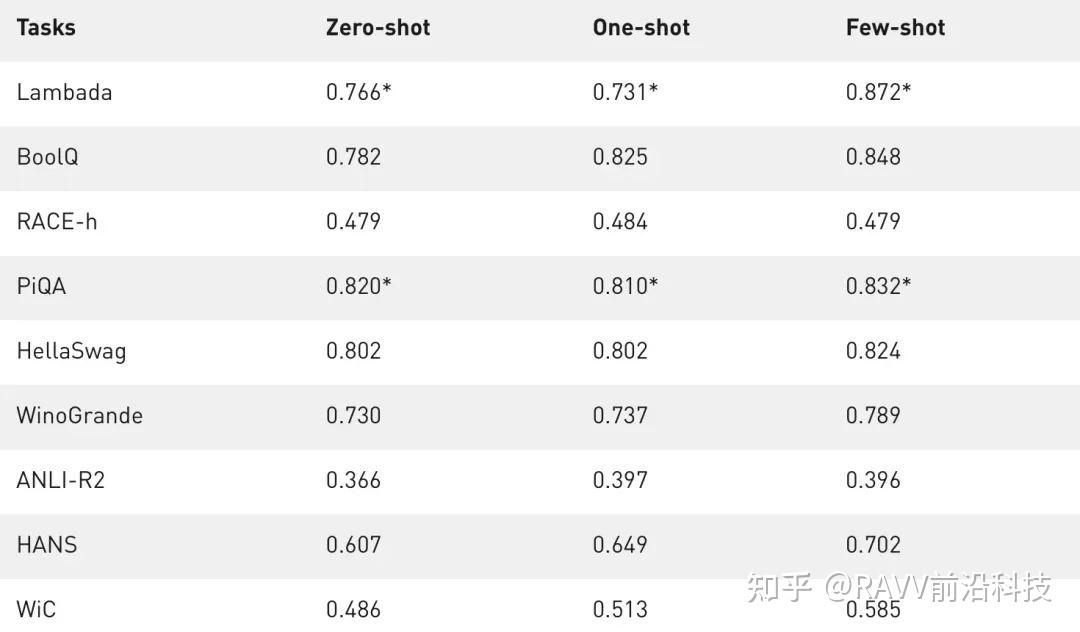The width and height of the screenshot is (1080, 632).
Task: Click the Tasks column header
Action: pos(46,27)
